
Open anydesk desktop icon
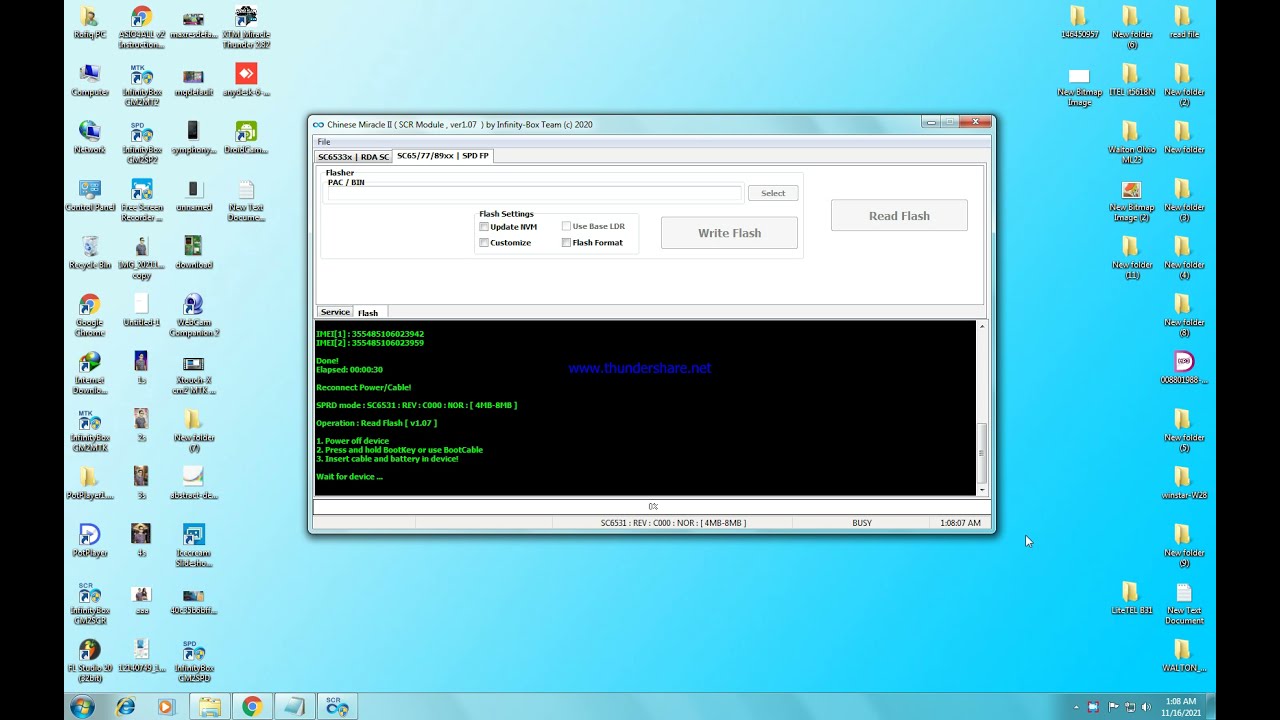point(246,80)
